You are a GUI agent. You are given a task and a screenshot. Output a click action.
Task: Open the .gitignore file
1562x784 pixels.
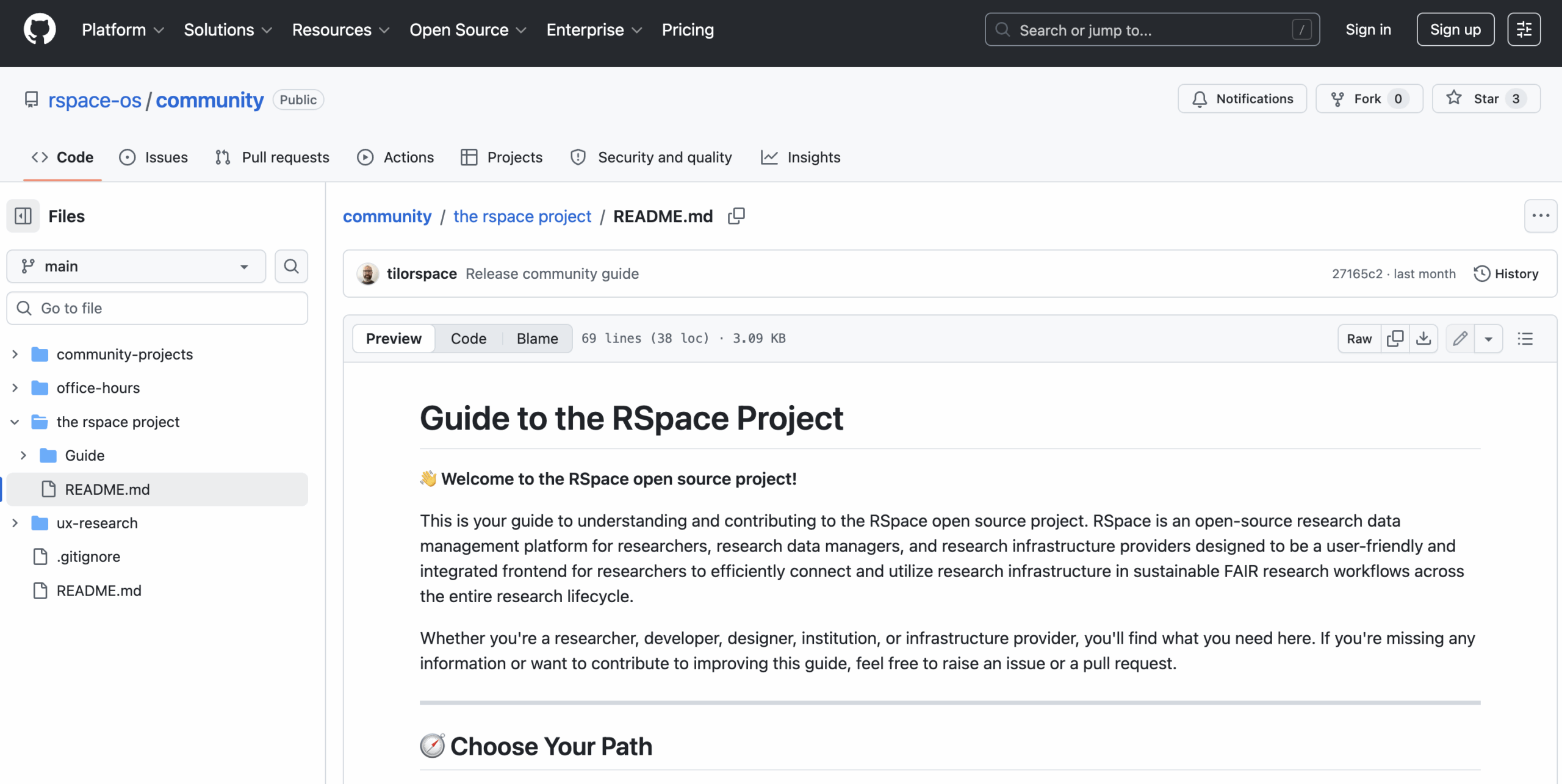pos(88,556)
